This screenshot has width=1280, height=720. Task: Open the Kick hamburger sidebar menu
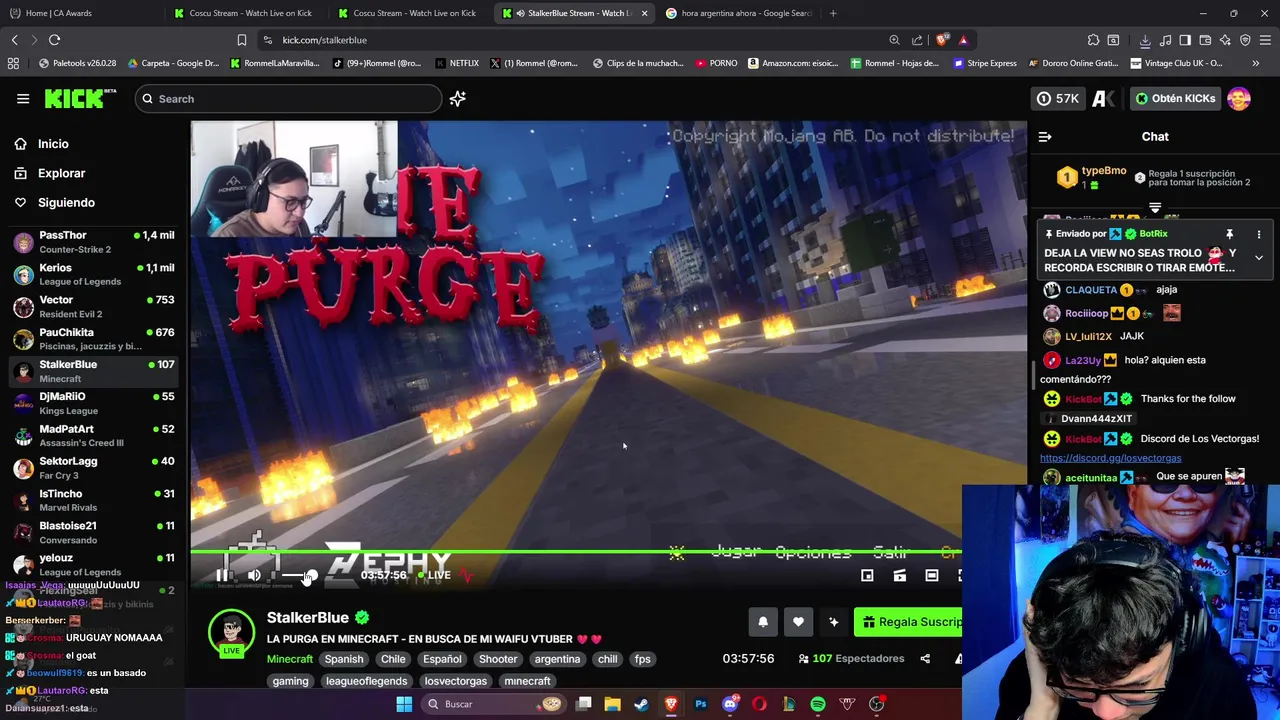(x=23, y=98)
